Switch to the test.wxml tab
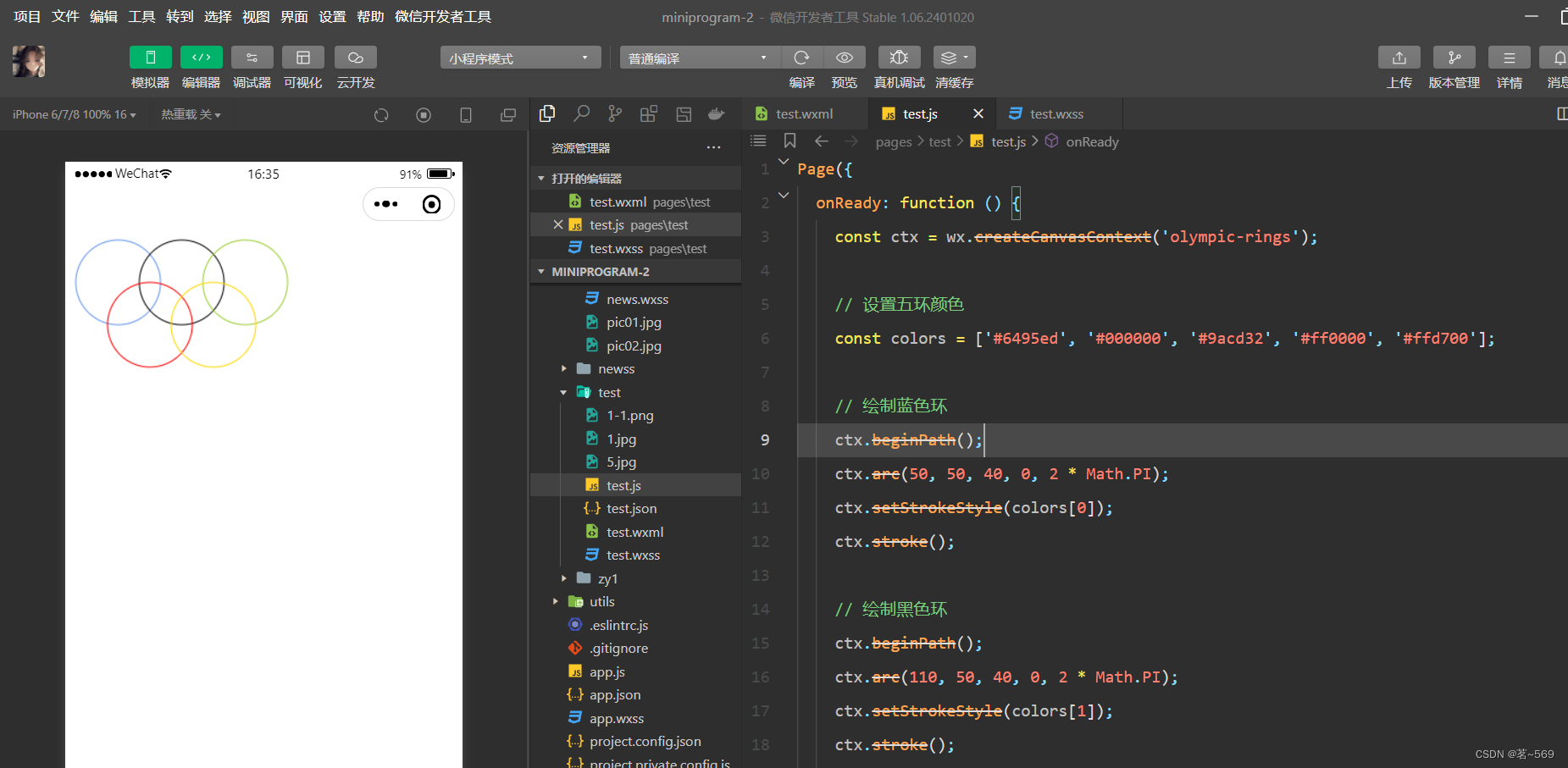The image size is (1568, 768). [x=805, y=114]
